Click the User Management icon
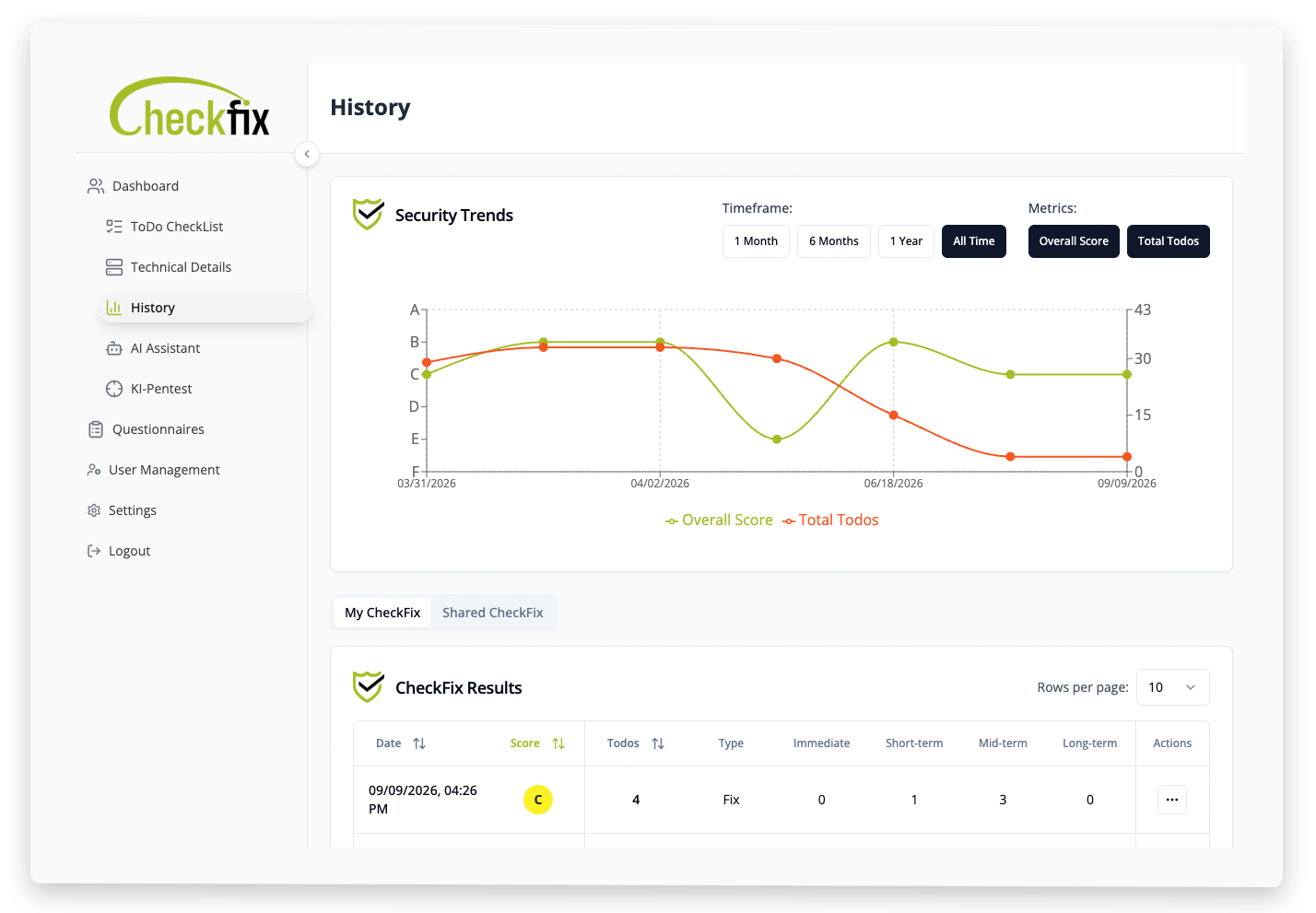The width and height of the screenshot is (1316, 913). [94, 470]
